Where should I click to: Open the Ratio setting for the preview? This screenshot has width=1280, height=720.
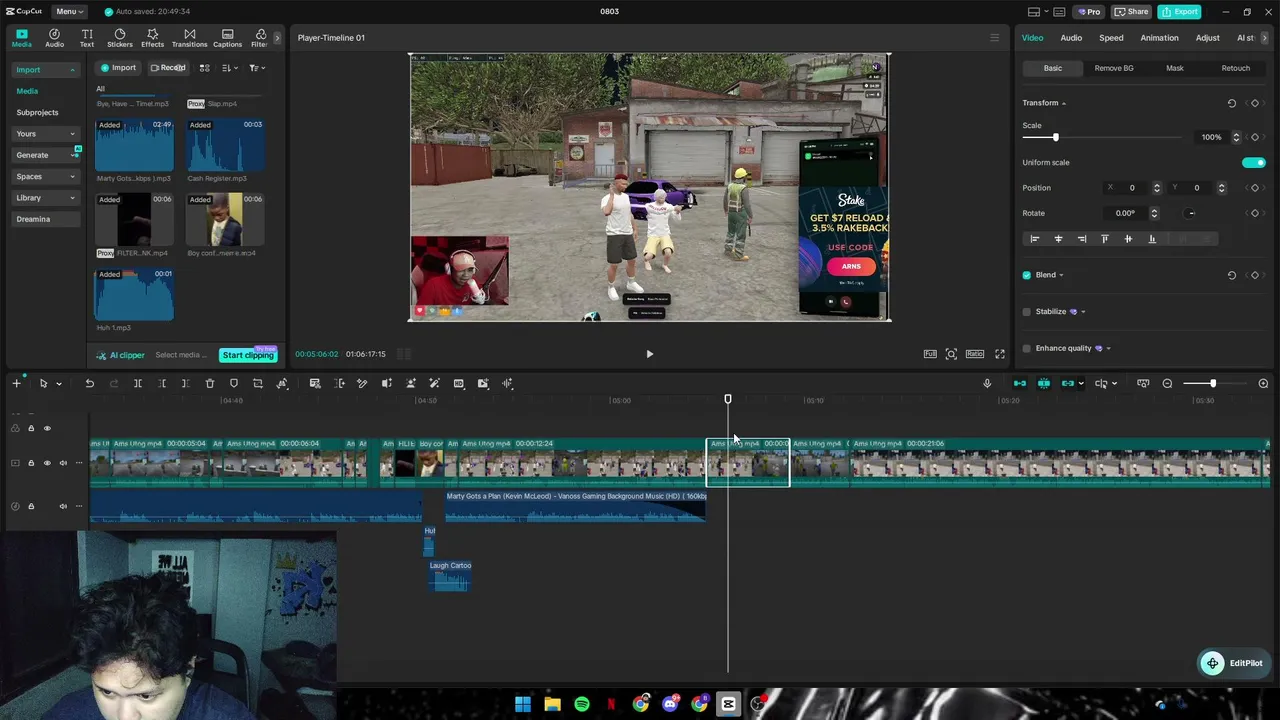tap(975, 354)
